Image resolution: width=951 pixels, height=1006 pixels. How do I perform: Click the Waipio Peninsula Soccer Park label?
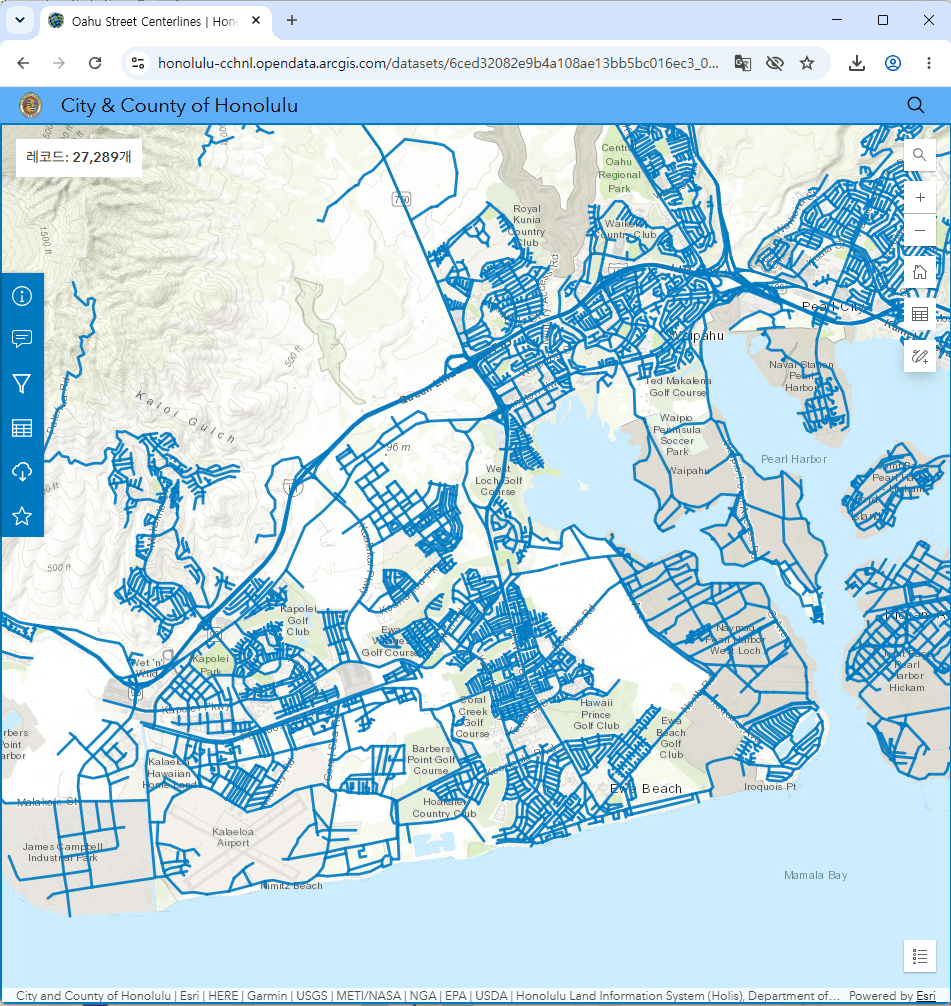pos(677,434)
